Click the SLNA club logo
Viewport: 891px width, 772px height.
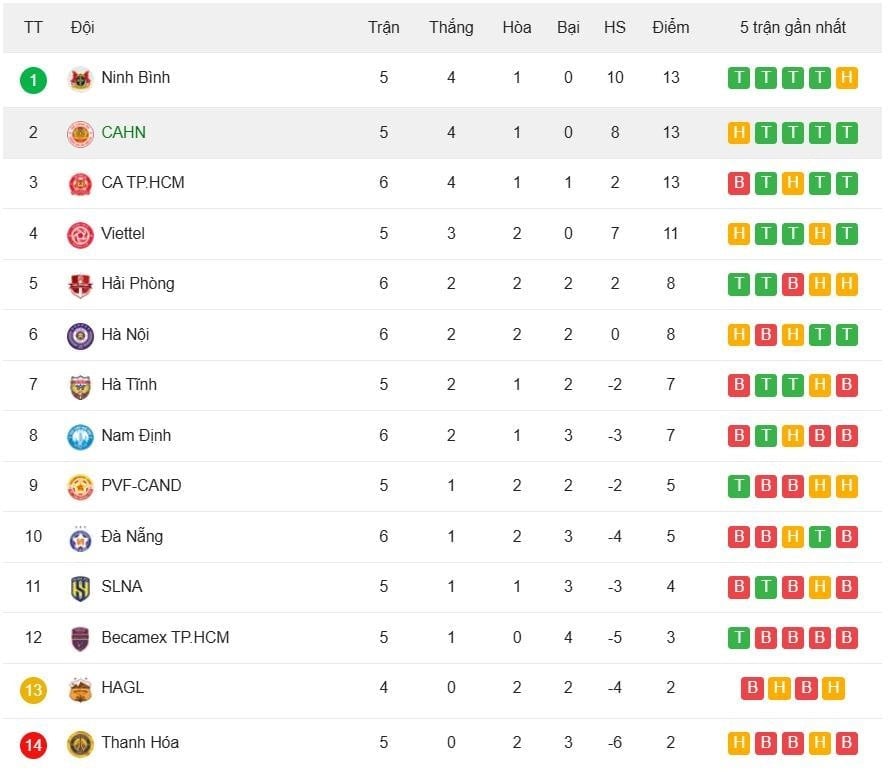pos(80,588)
